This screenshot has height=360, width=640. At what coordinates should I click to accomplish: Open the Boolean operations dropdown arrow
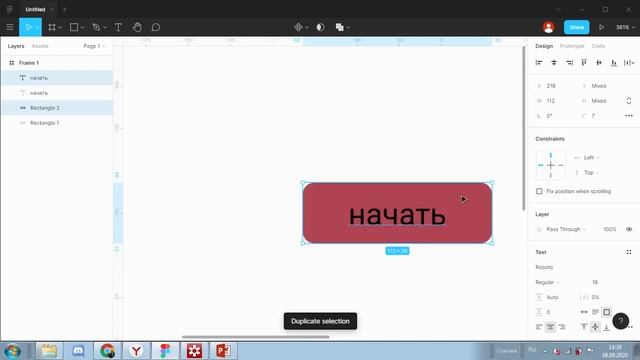click(x=348, y=27)
